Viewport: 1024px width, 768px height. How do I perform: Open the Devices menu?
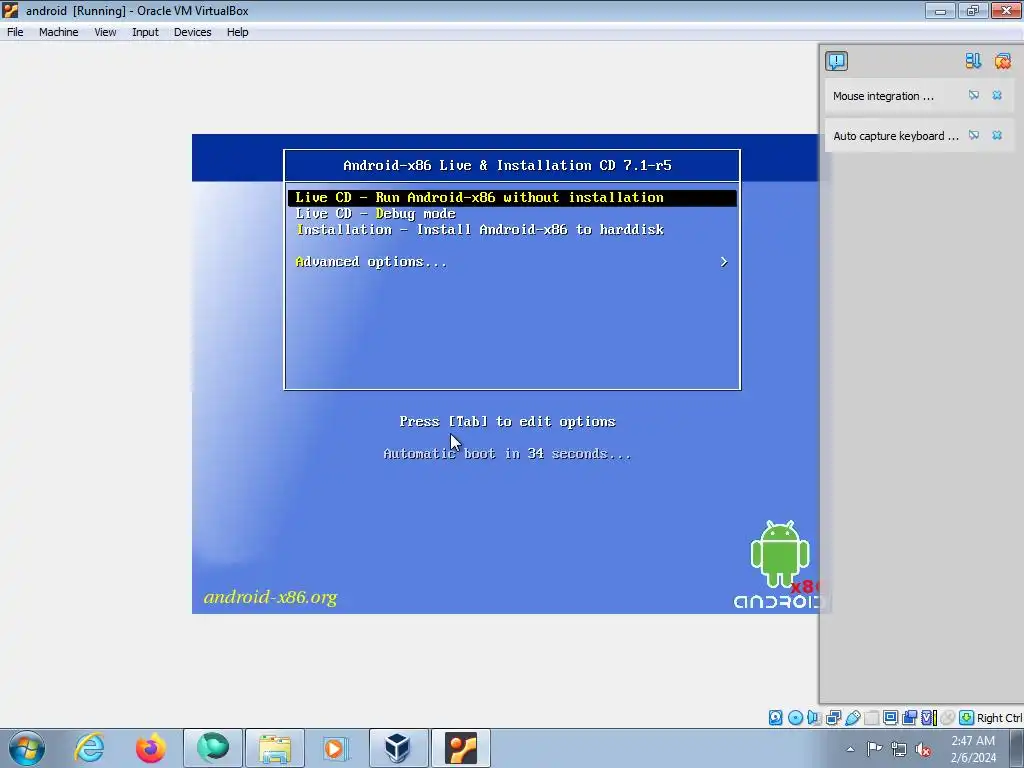[x=193, y=32]
